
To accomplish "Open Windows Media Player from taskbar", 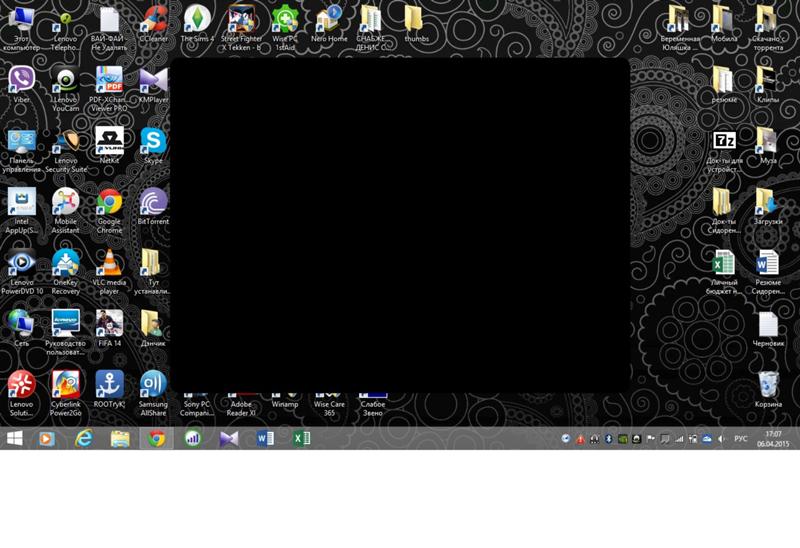I will point(47,438).
